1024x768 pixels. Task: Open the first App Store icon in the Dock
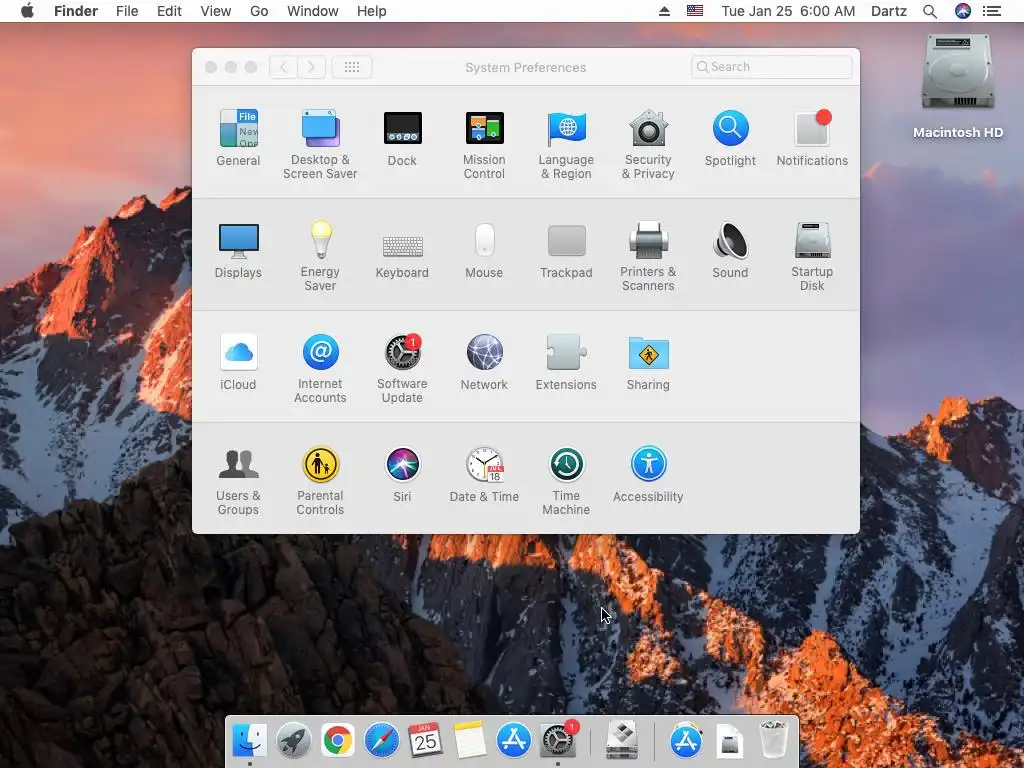[x=513, y=741]
